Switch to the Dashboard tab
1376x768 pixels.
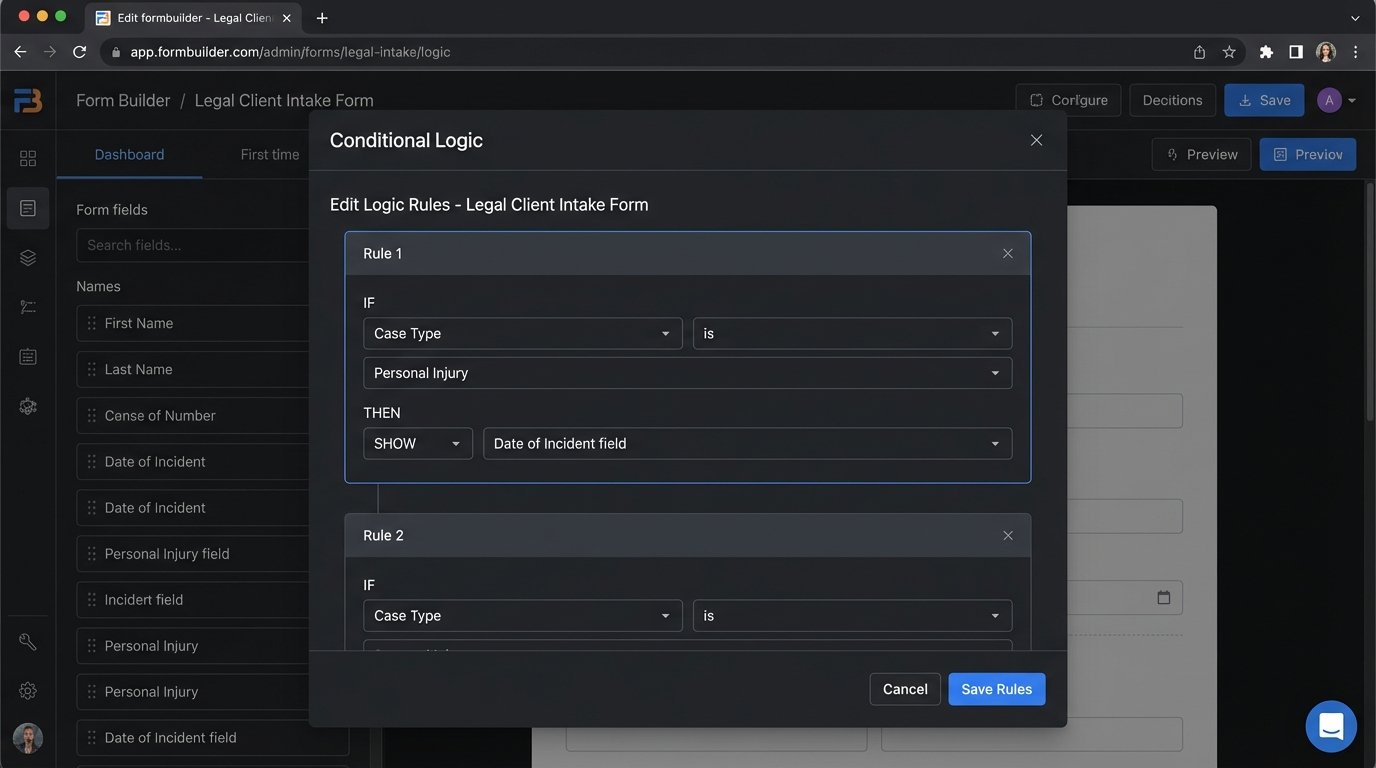129,154
